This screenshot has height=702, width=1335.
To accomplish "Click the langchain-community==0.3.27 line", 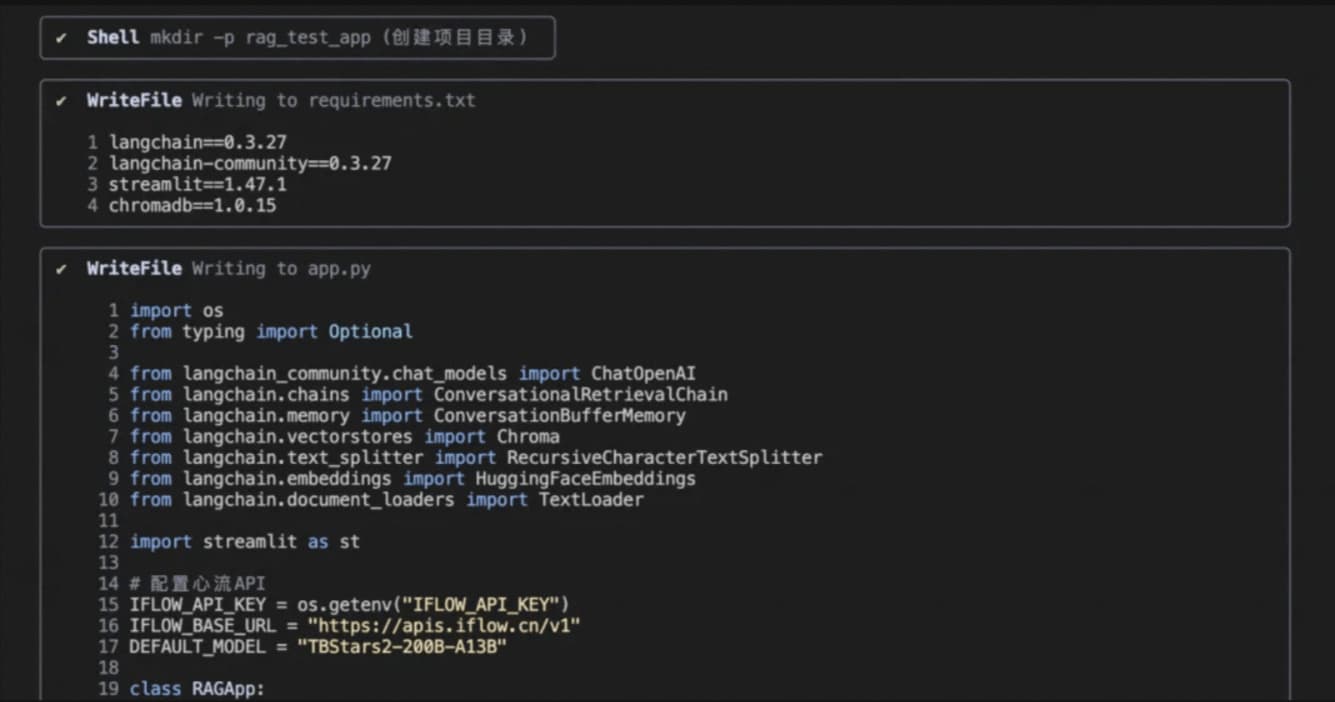I will pyautogui.click(x=250, y=164).
